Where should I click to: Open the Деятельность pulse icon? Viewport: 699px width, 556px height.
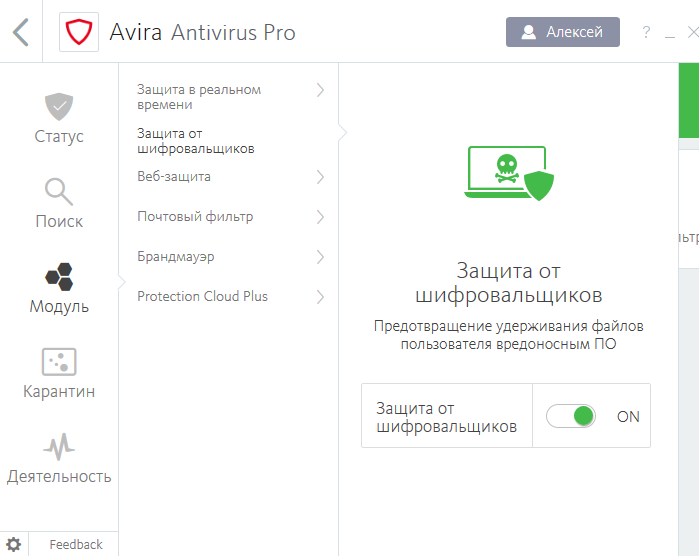59,447
